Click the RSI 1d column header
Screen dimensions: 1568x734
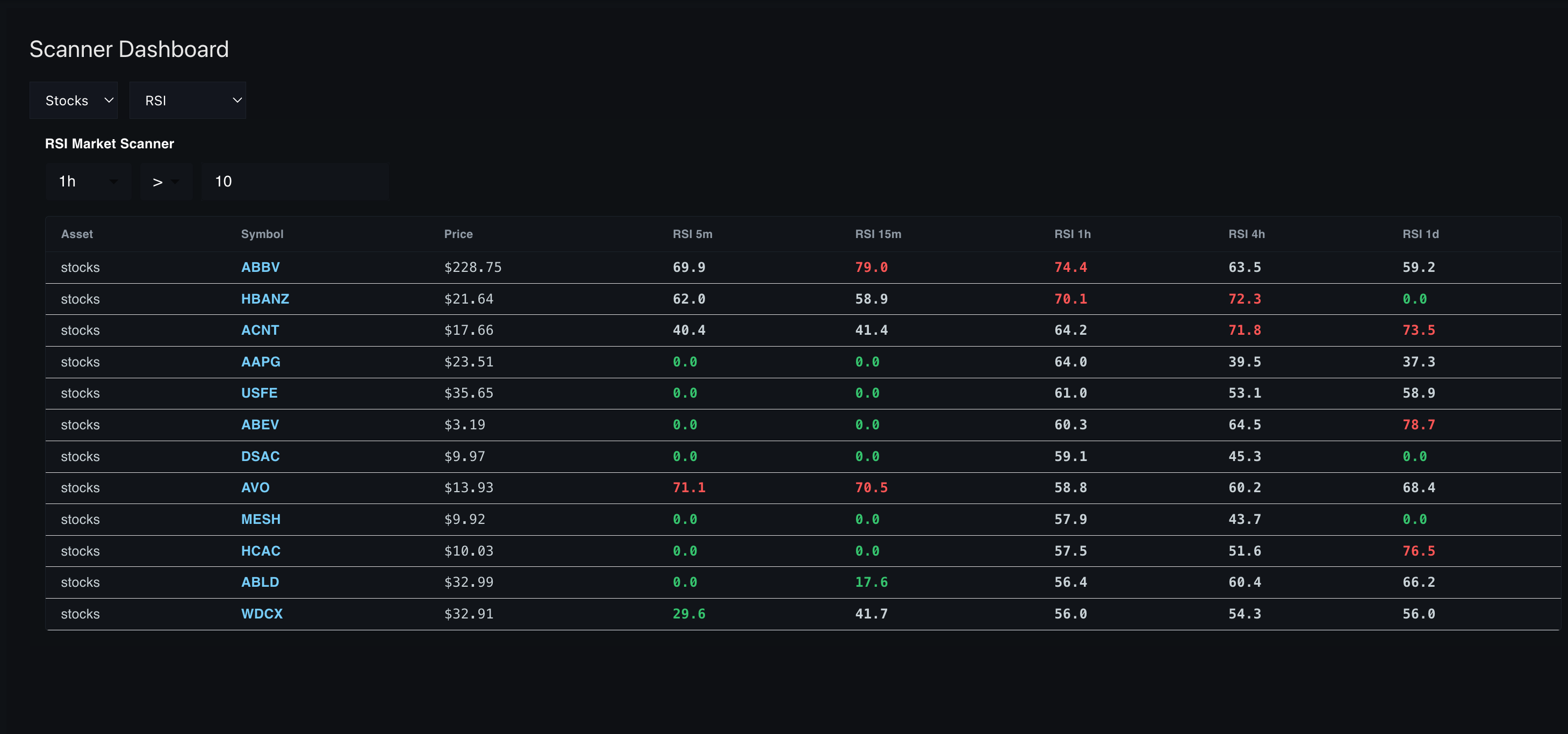[1420, 234]
